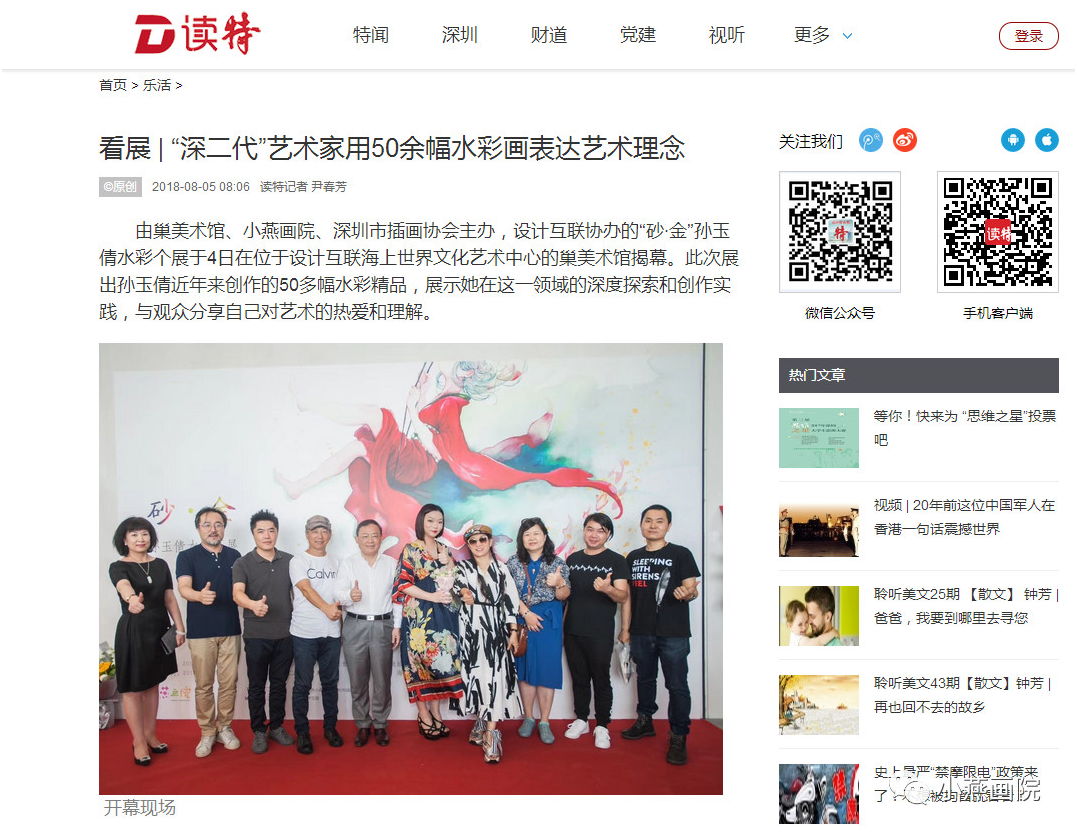The width and height of the screenshot is (1077, 838).
Task: Click the Android app download icon
Action: (x=1012, y=140)
